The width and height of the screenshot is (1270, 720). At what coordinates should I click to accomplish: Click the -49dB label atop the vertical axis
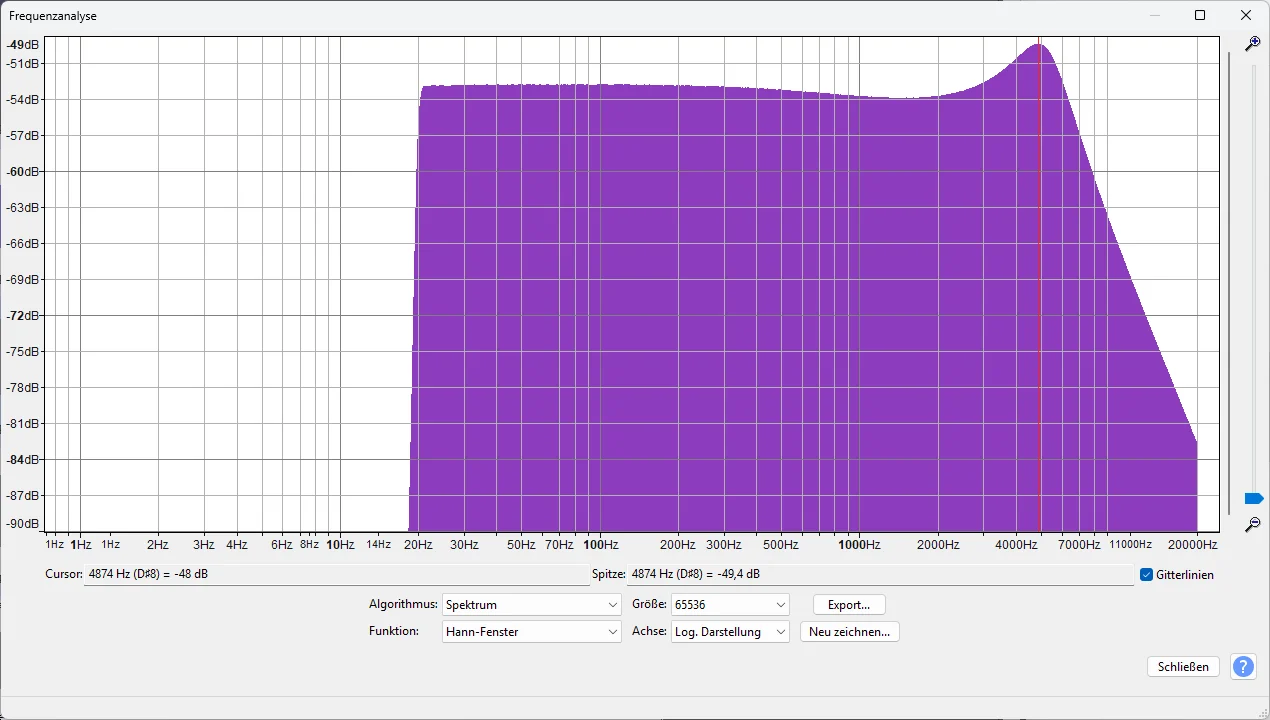click(23, 45)
